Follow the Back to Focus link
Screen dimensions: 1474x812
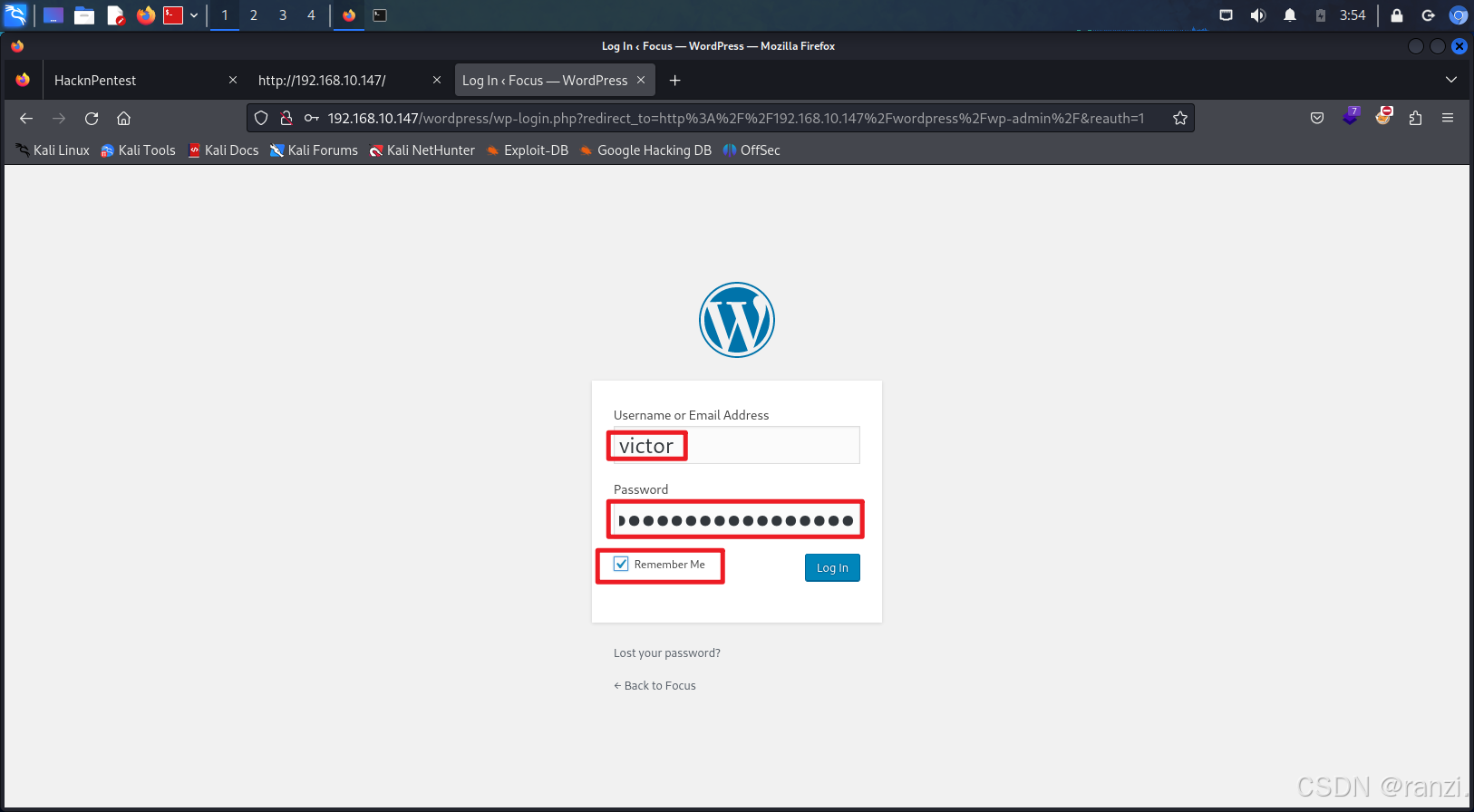click(x=655, y=685)
